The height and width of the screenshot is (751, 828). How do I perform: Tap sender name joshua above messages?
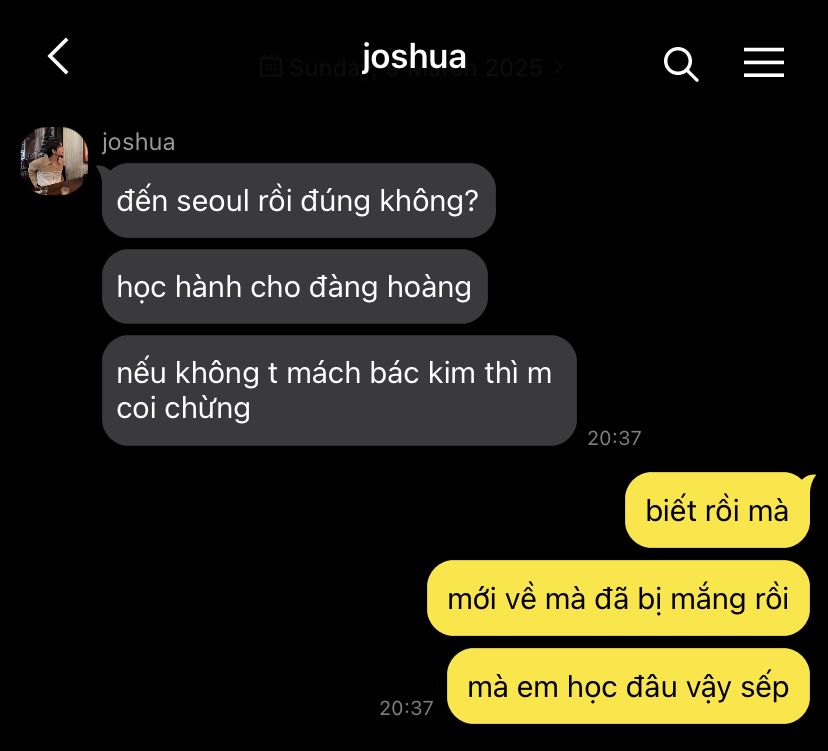[x=138, y=142]
